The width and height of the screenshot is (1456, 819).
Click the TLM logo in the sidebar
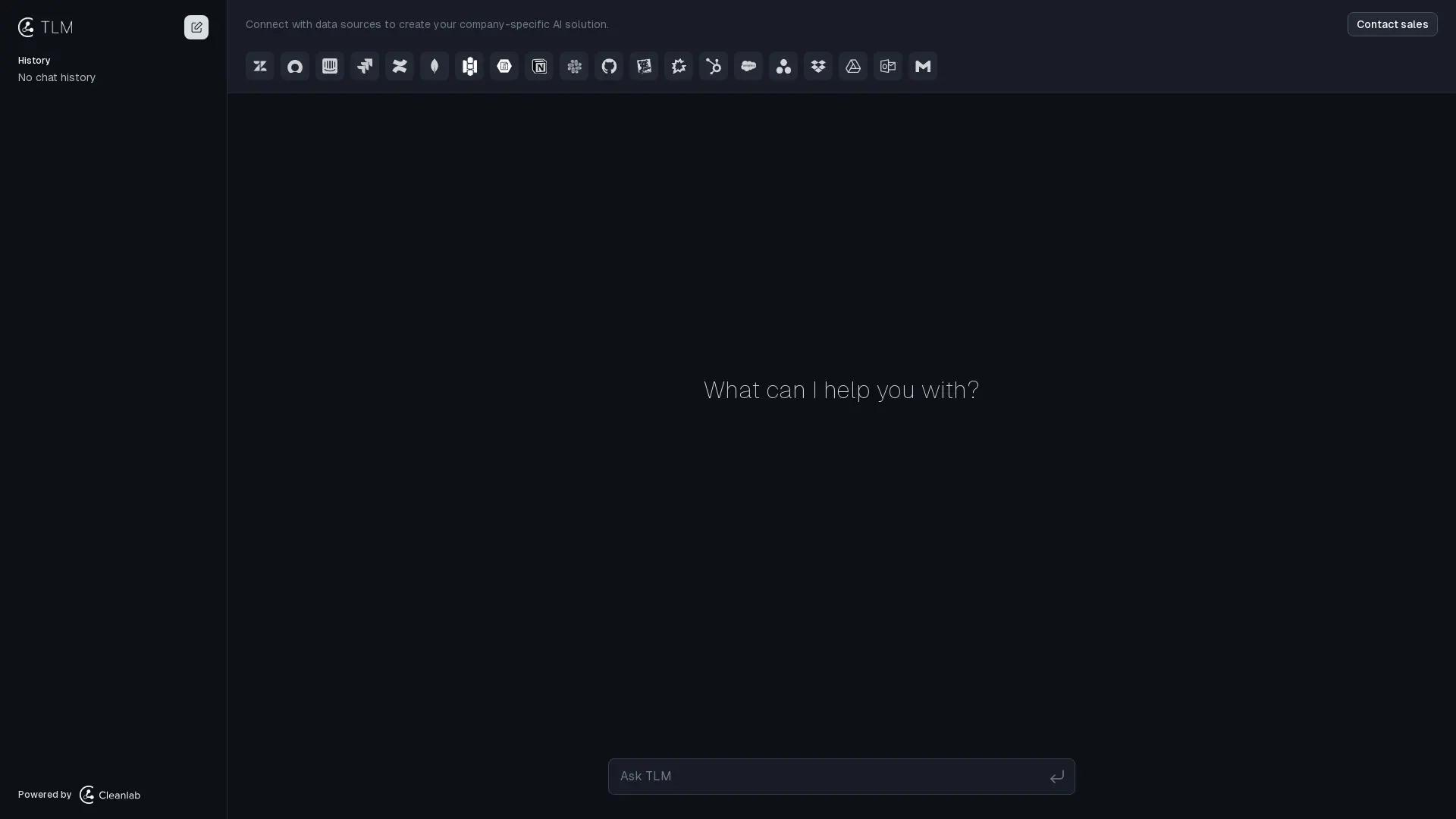pos(27,27)
